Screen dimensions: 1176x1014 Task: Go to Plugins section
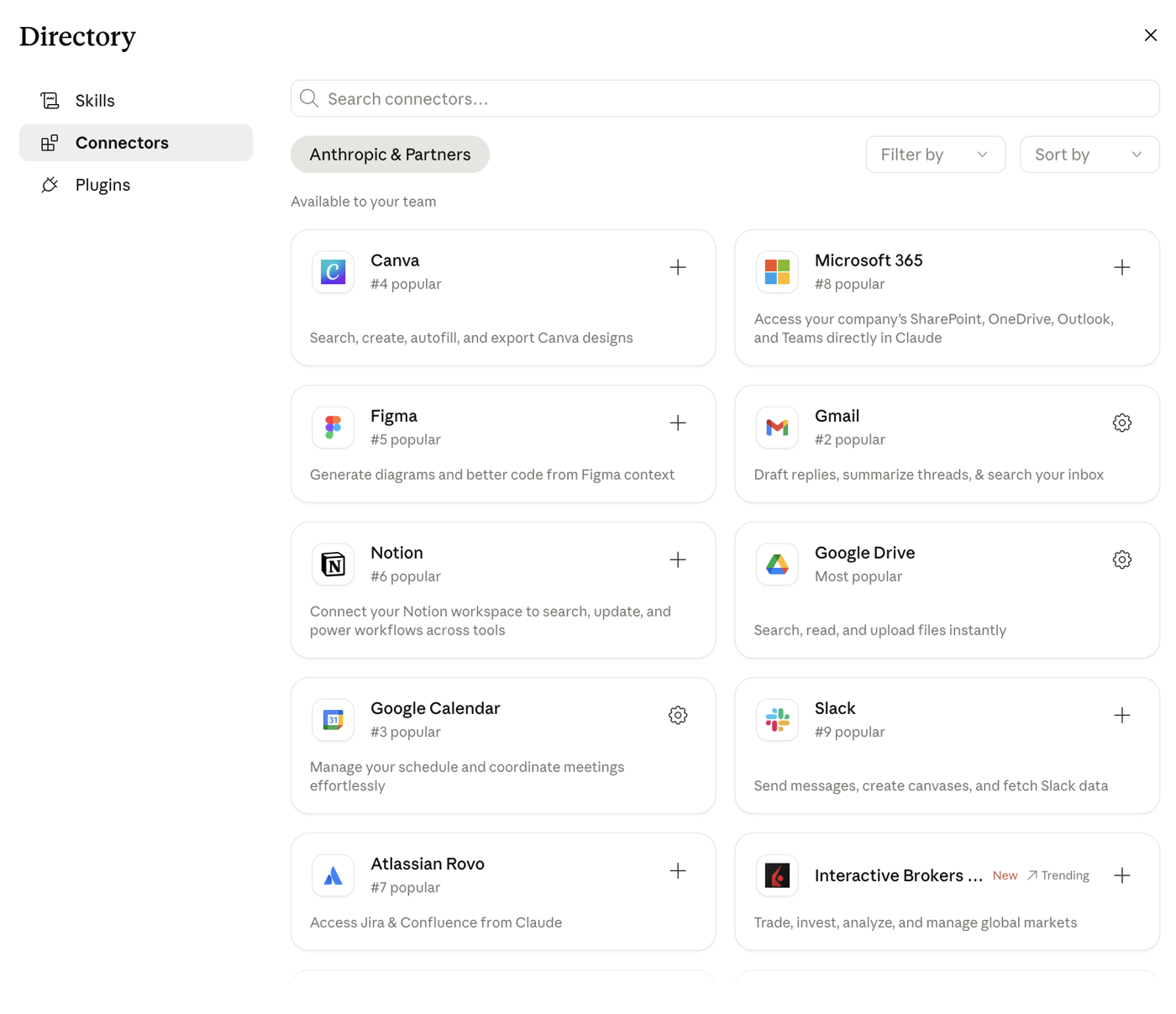[136, 185]
